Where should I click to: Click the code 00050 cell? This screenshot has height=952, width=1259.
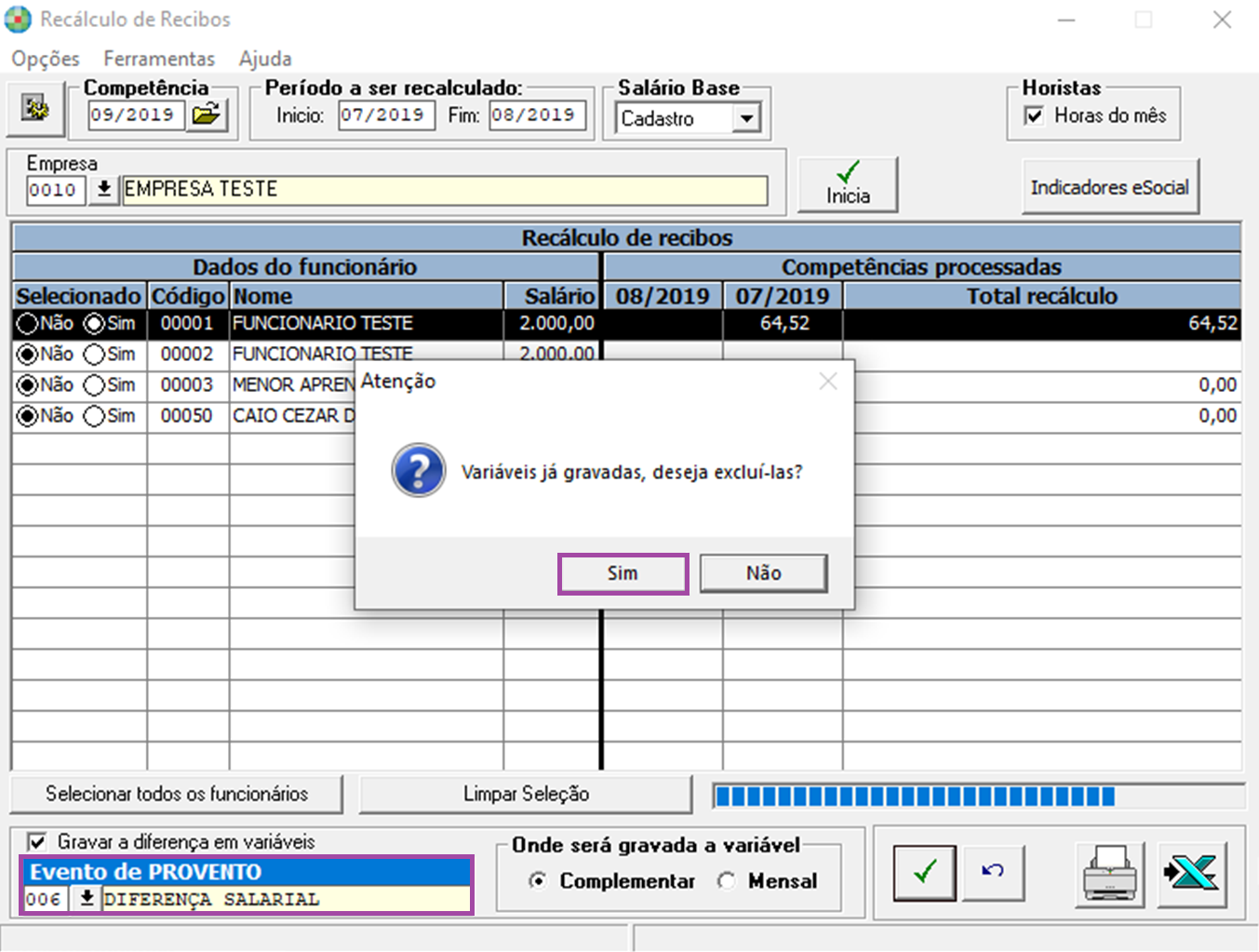click(187, 416)
